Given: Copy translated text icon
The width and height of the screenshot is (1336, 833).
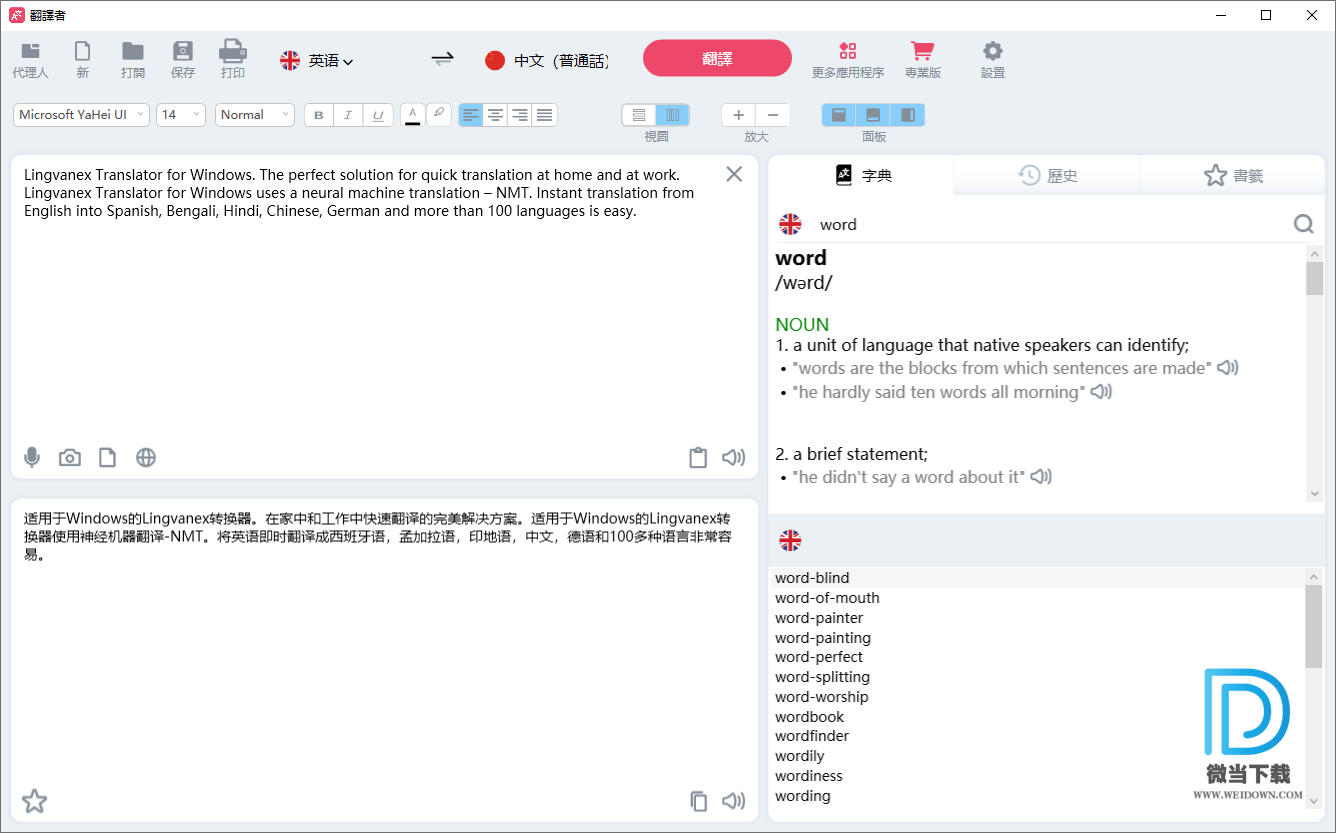Looking at the screenshot, I should pos(698,801).
